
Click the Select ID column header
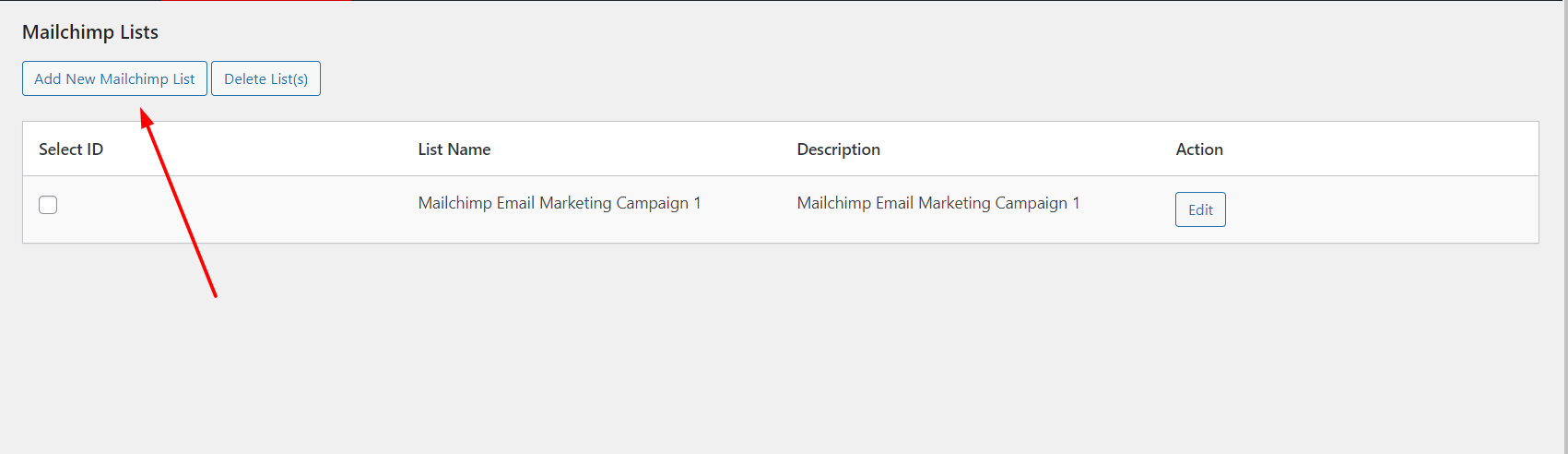[71, 149]
